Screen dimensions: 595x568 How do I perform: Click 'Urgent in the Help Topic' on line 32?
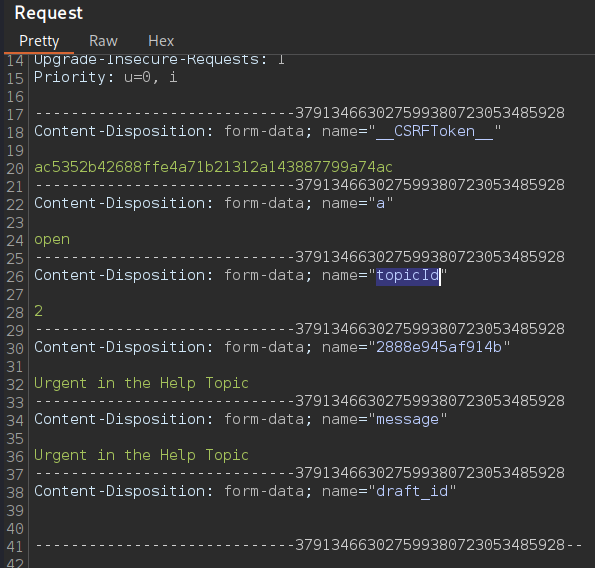tap(141, 383)
